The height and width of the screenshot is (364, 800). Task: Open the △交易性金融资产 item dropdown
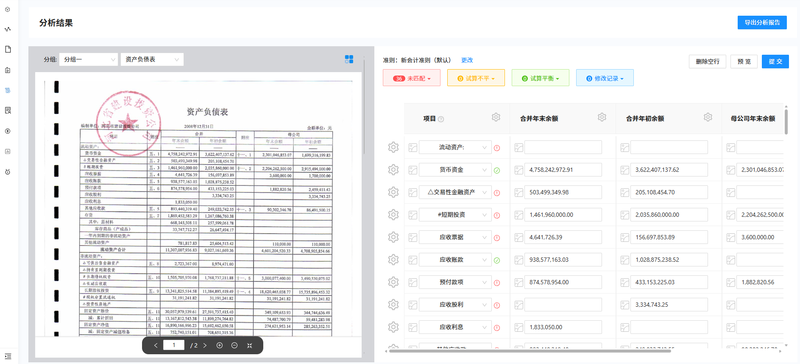[x=455, y=192]
